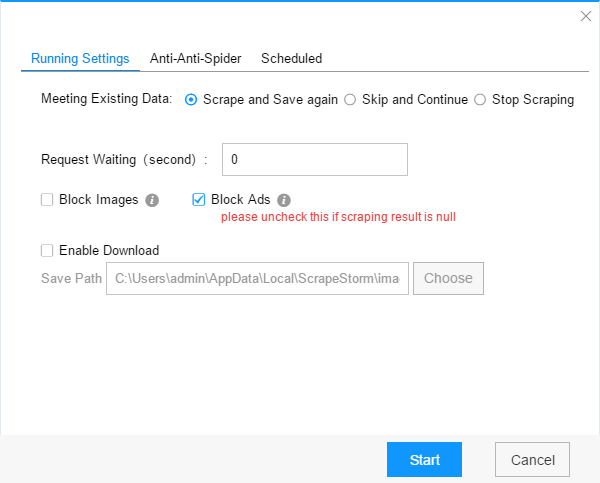Uncheck the Block Ads checkbox

click(199, 199)
